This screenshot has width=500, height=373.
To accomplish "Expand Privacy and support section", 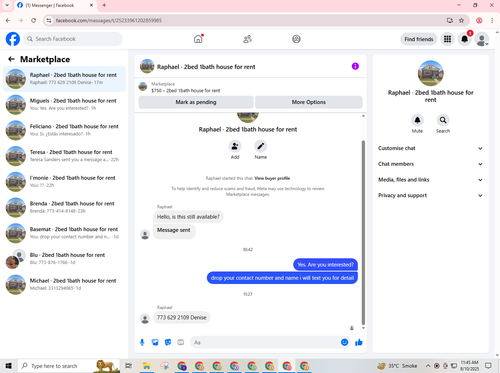I will [x=430, y=195].
